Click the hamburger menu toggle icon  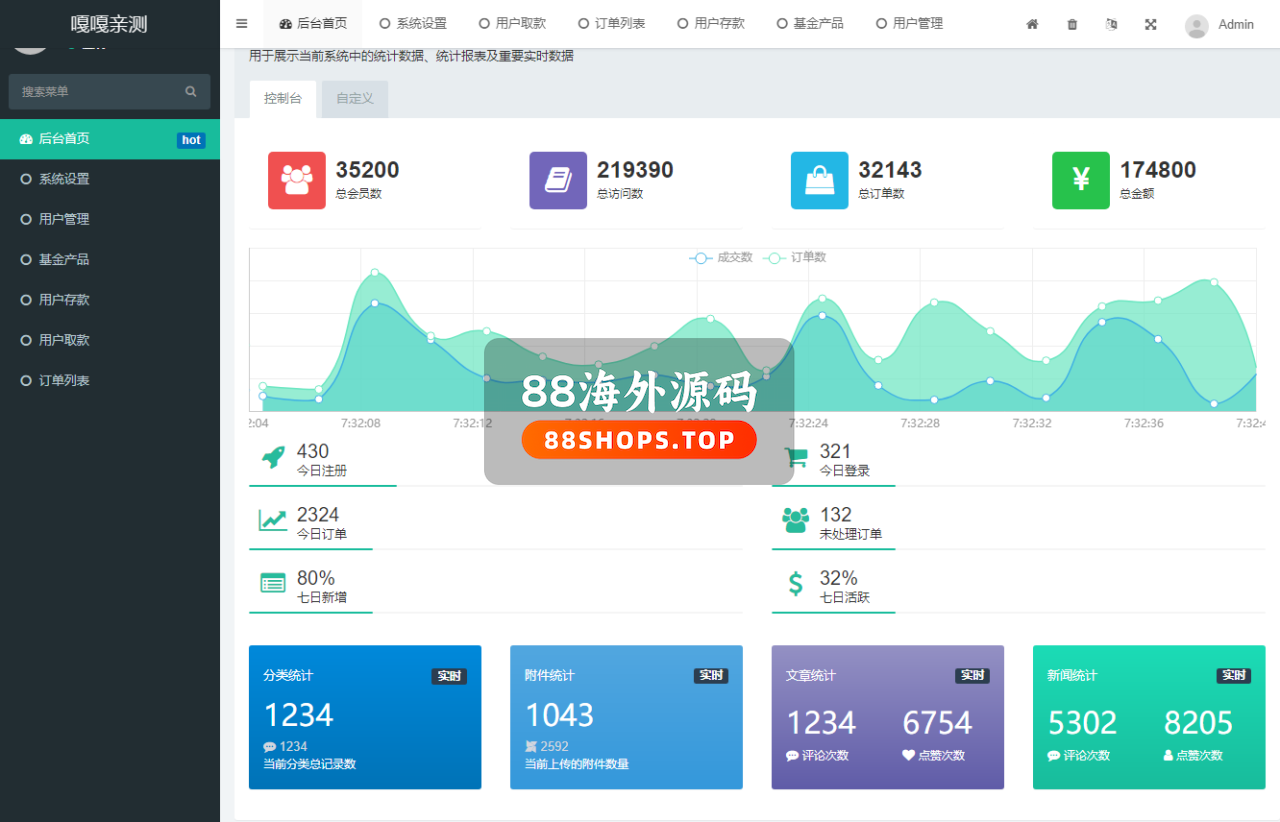coord(242,24)
